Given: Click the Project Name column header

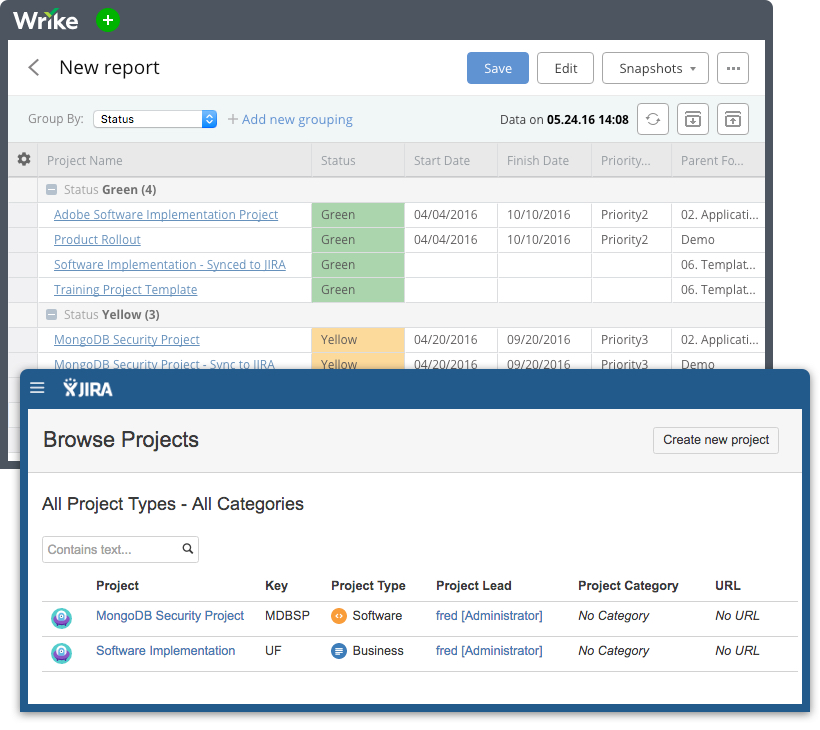Looking at the screenshot, I should pos(175,161).
